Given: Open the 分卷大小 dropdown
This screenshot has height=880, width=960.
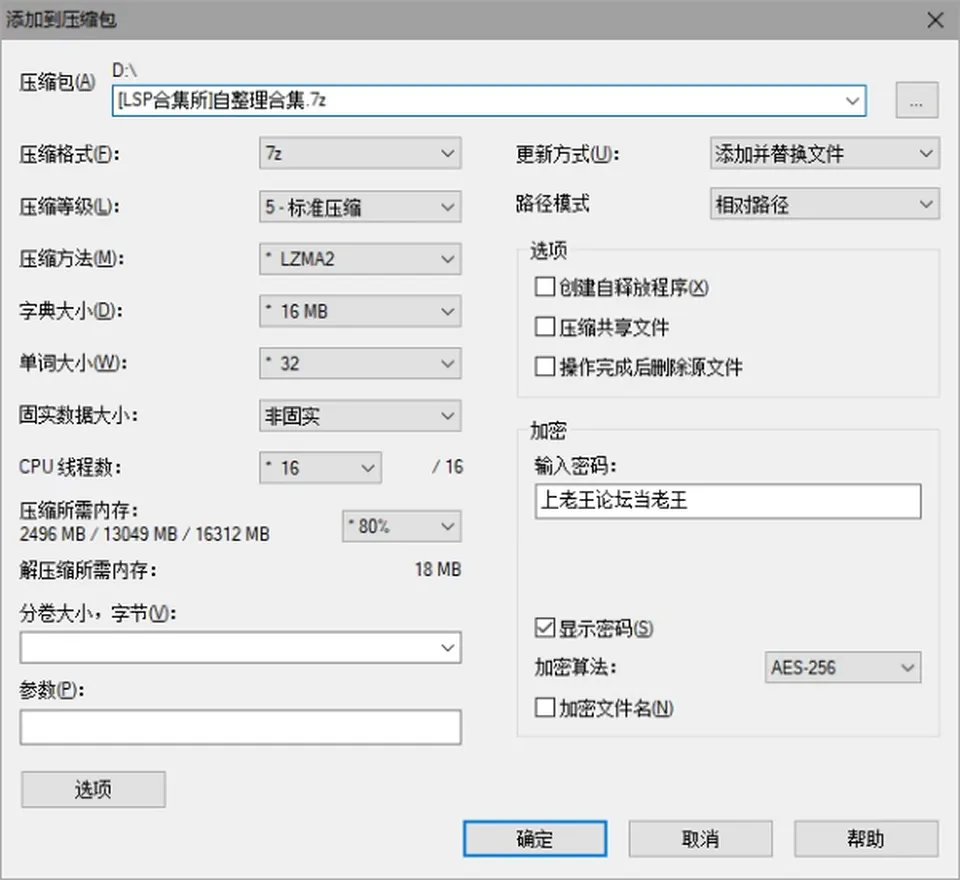Looking at the screenshot, I should (241, 647).
